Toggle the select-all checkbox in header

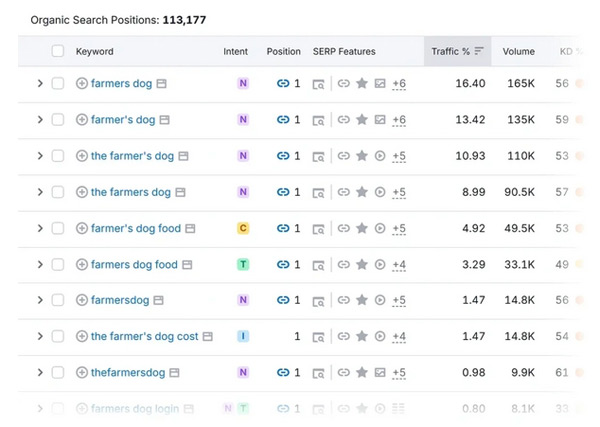57,51
